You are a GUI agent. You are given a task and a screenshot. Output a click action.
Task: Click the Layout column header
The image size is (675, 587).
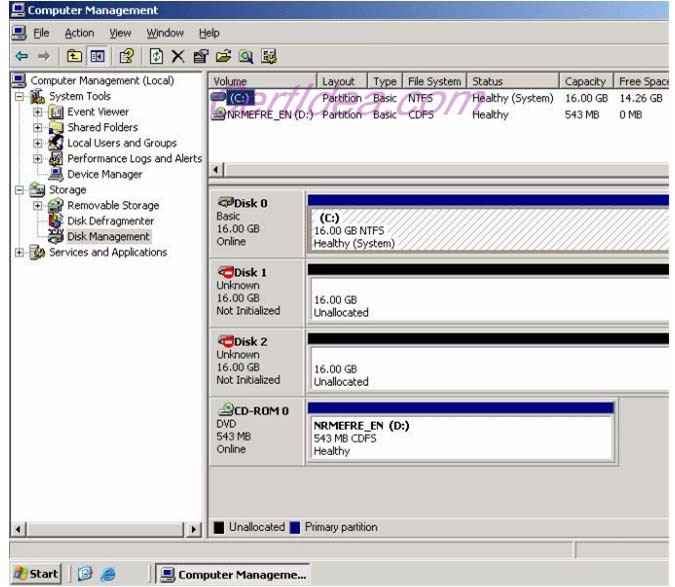(x=342, y=81)
